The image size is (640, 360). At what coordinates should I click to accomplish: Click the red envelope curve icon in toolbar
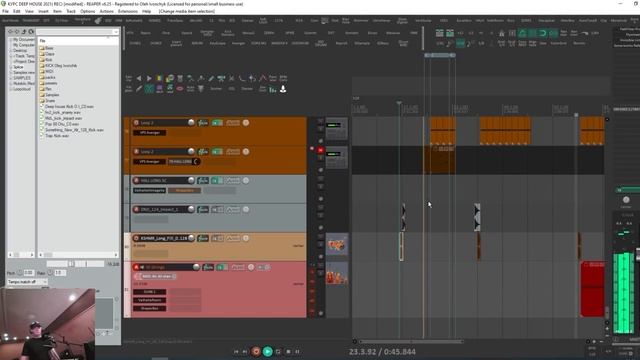(262, 78)
